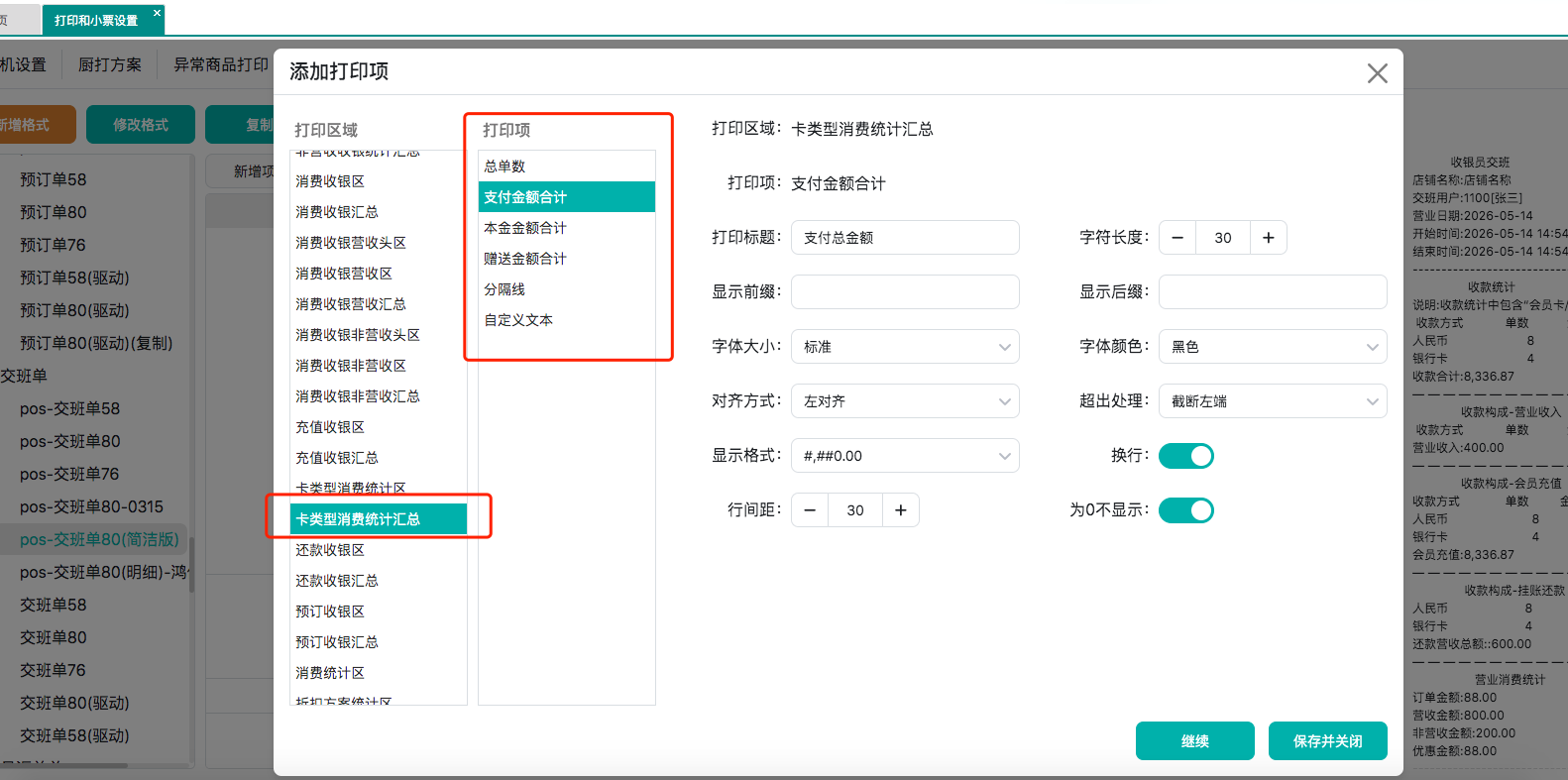This screenshot has width=1568, height=780.
Task: Click the background list's vertical scrollbar
Action: coord(191,564)
